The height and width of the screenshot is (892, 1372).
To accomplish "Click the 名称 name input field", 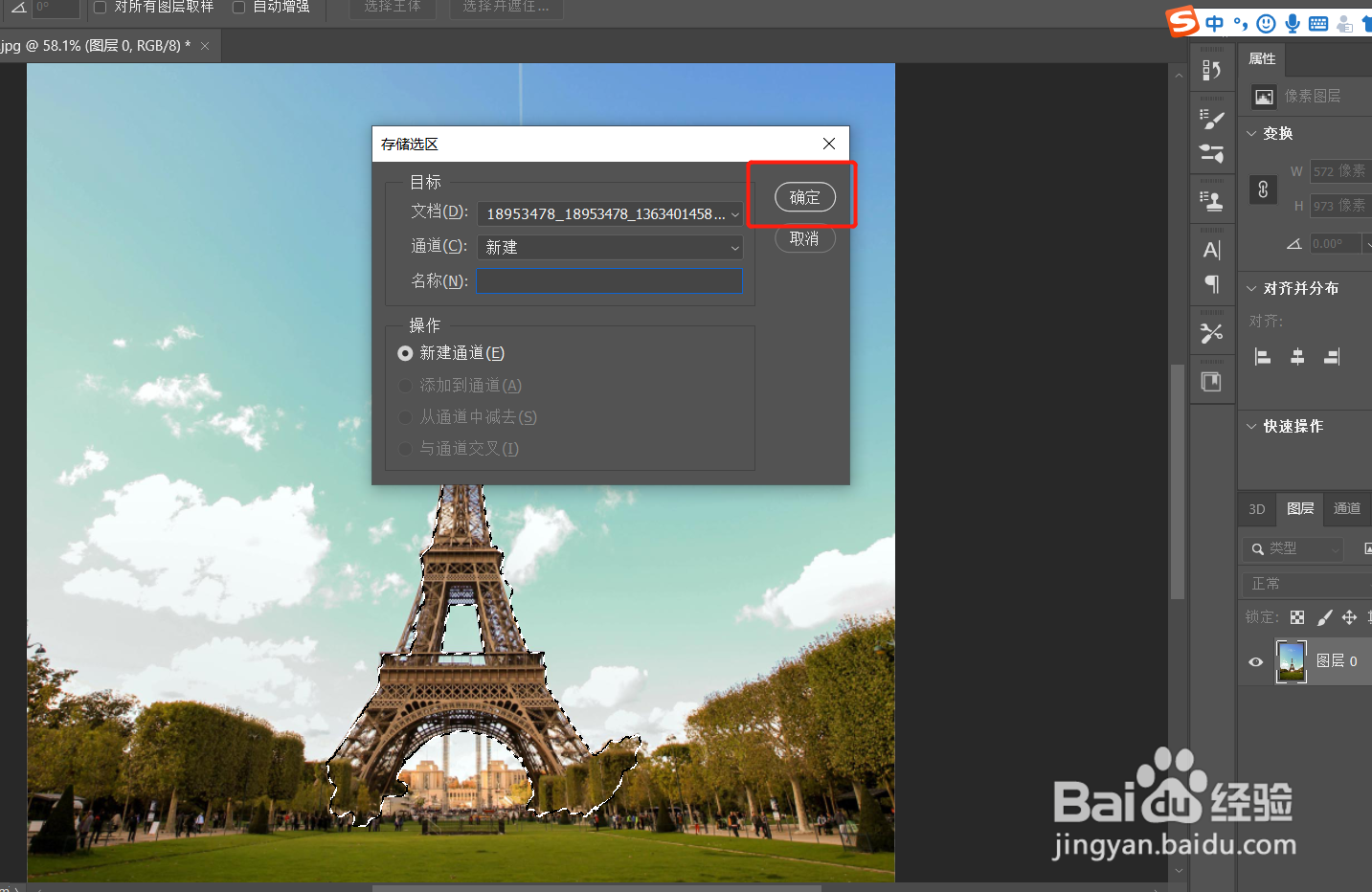I will (610, 280).
